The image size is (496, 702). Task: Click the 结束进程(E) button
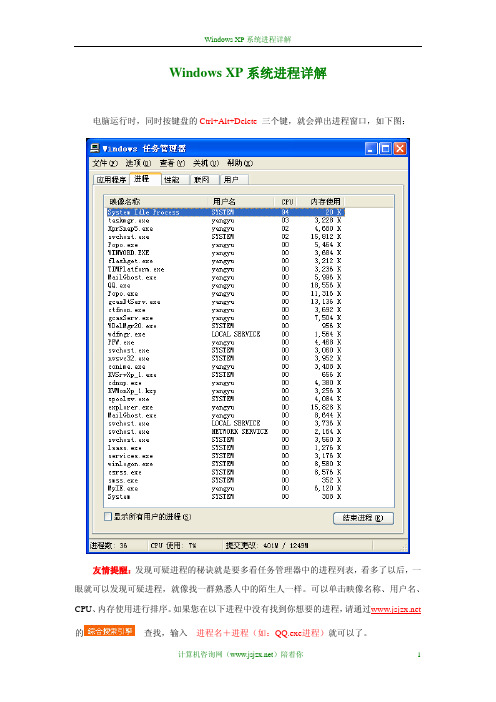coord(363,518)
